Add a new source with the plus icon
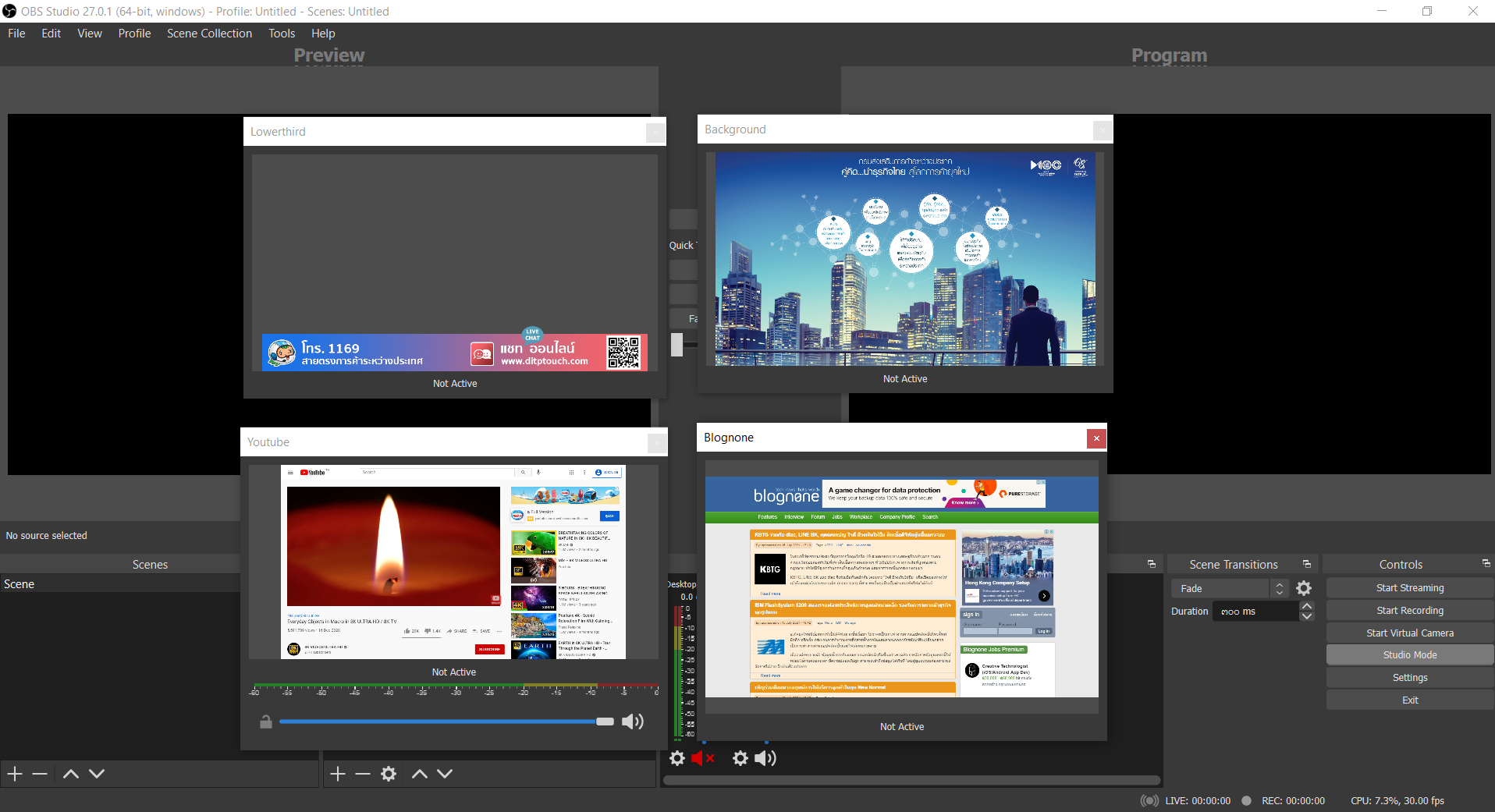This screenshot has width=1495, height=812. [338, 773]
